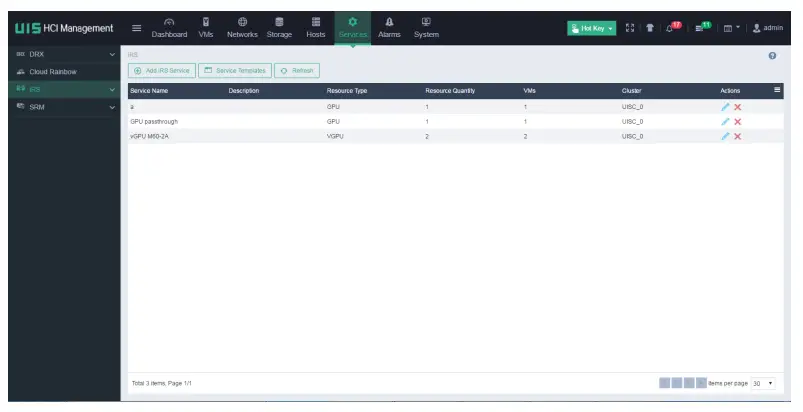This screenshot has height=412, width=803.
Task: Select DRX in the sidebar
Action: [36, 54]
